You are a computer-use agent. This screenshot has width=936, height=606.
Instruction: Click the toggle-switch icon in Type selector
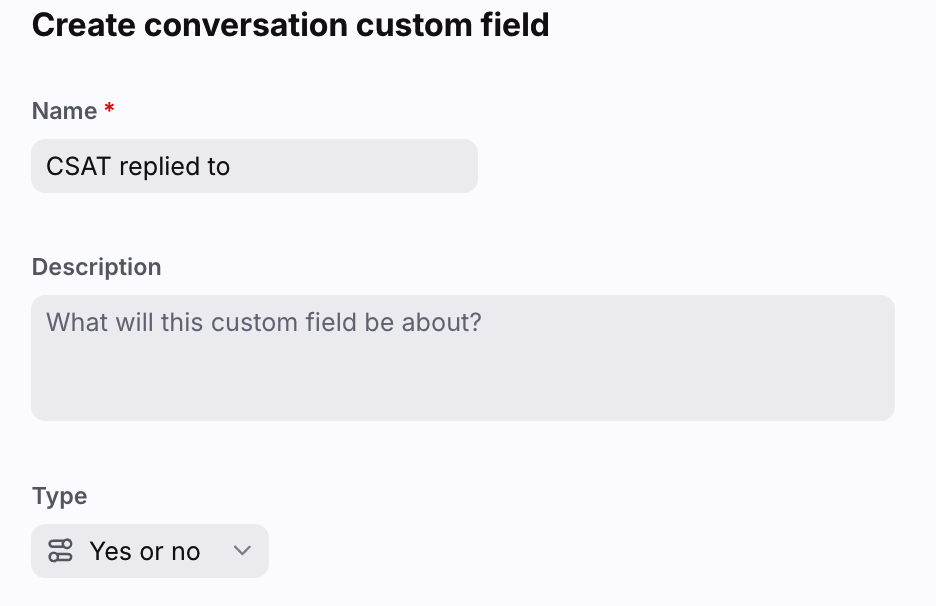coord(60,550)
